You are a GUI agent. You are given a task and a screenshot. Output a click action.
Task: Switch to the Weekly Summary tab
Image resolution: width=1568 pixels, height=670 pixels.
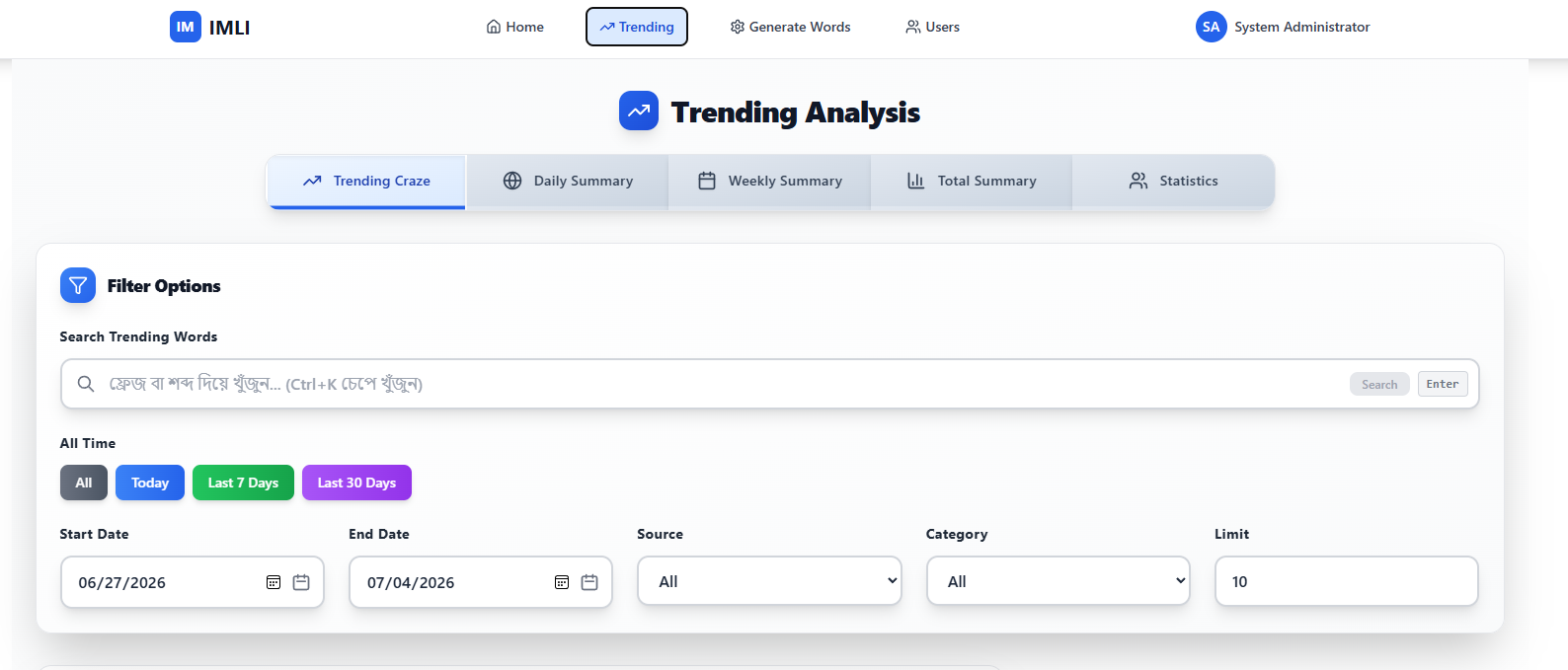click(770, 182)
